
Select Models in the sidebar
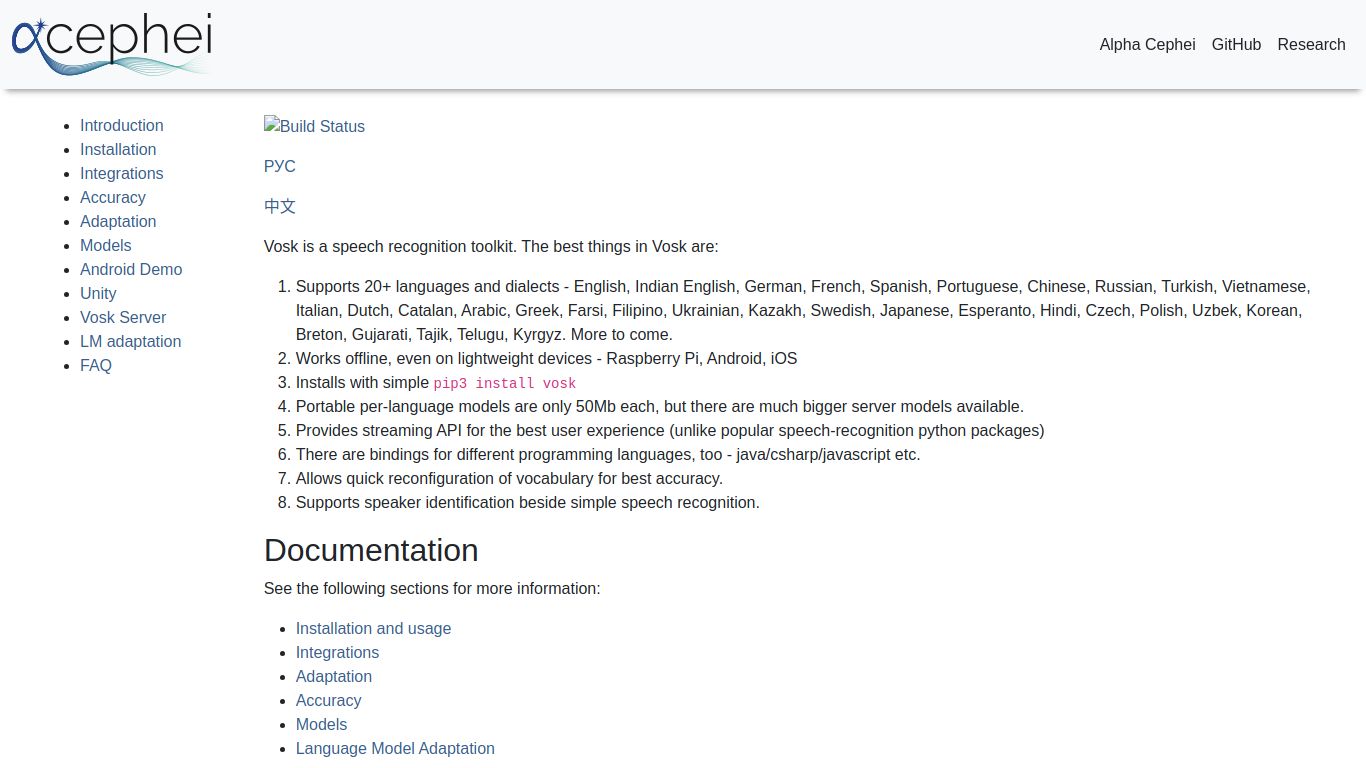105,245
